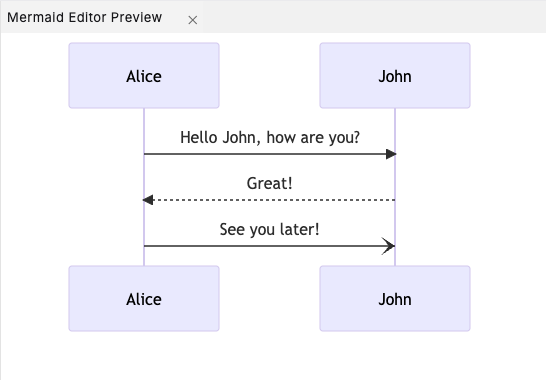Image resolution: width=546 pixels, height=380 pixels.
Task: Select the 'Great!' reply label
Action: (270, 184)
